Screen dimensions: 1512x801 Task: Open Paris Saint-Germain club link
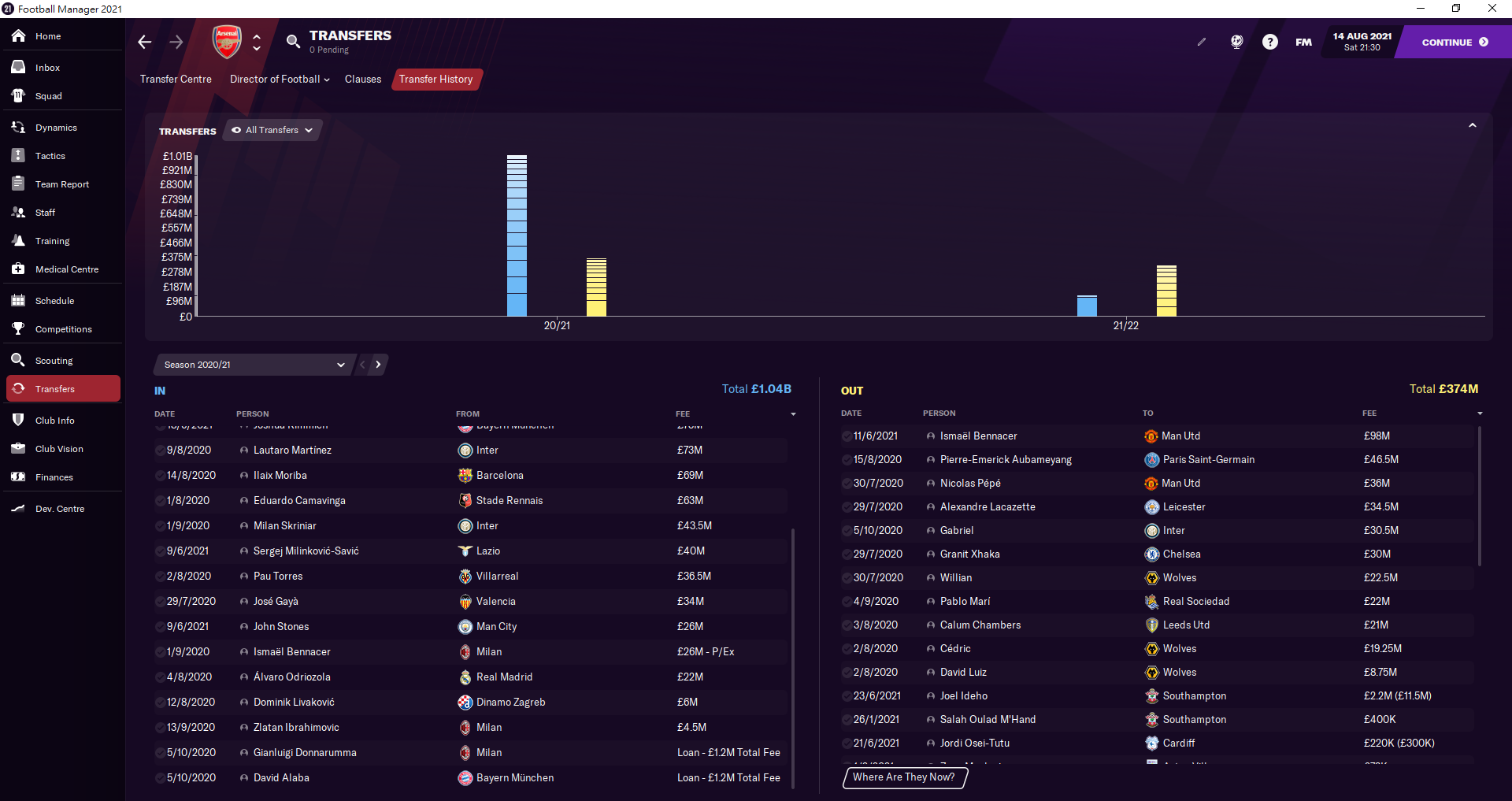point(1209,460)
